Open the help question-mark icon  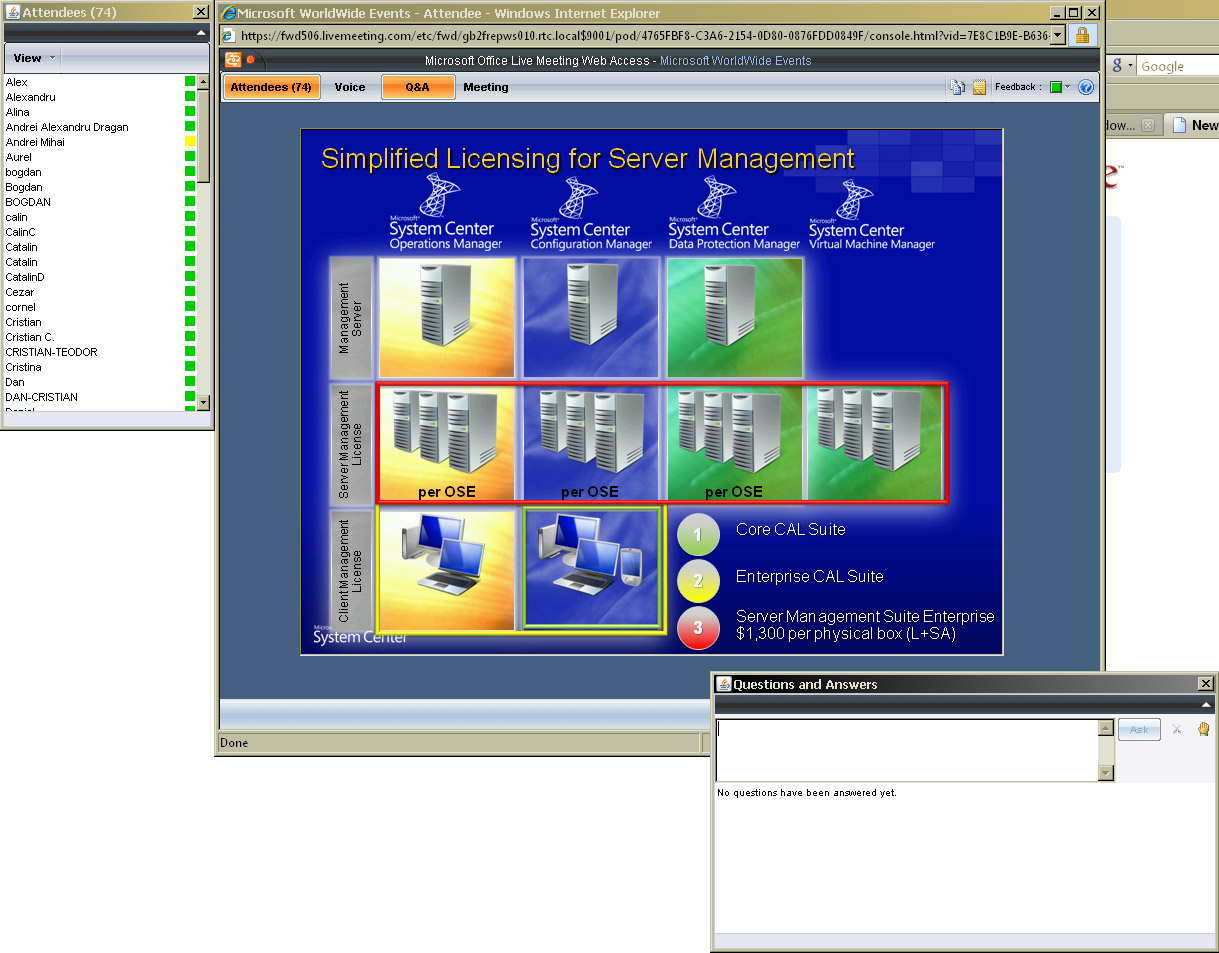(x=1086, y=87)
